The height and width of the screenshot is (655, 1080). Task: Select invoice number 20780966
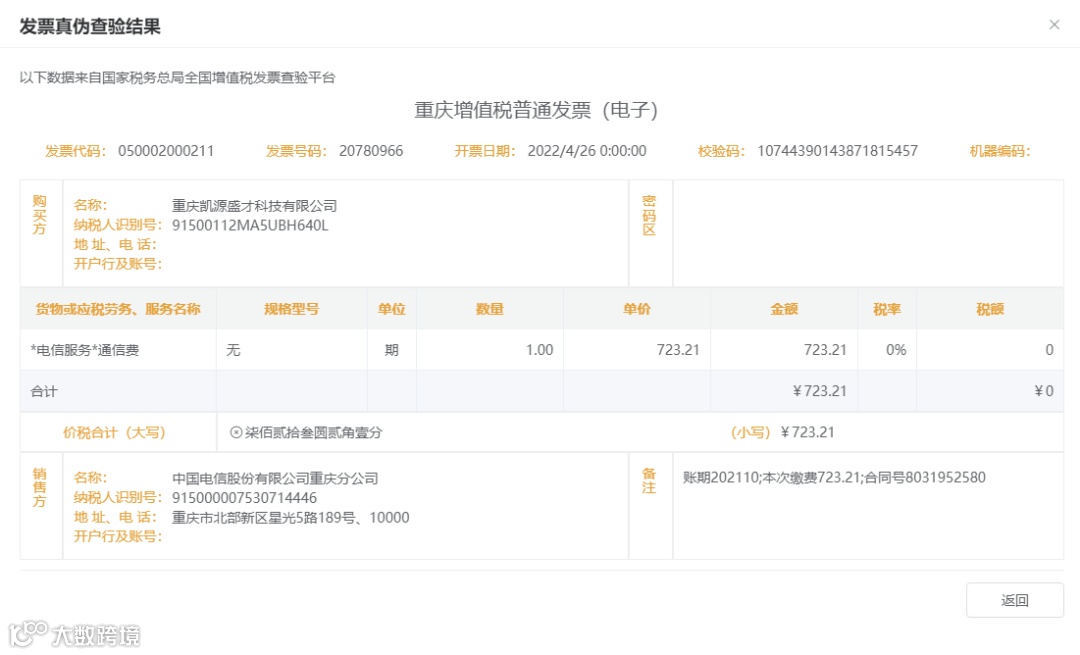click(x=371, y=151)
